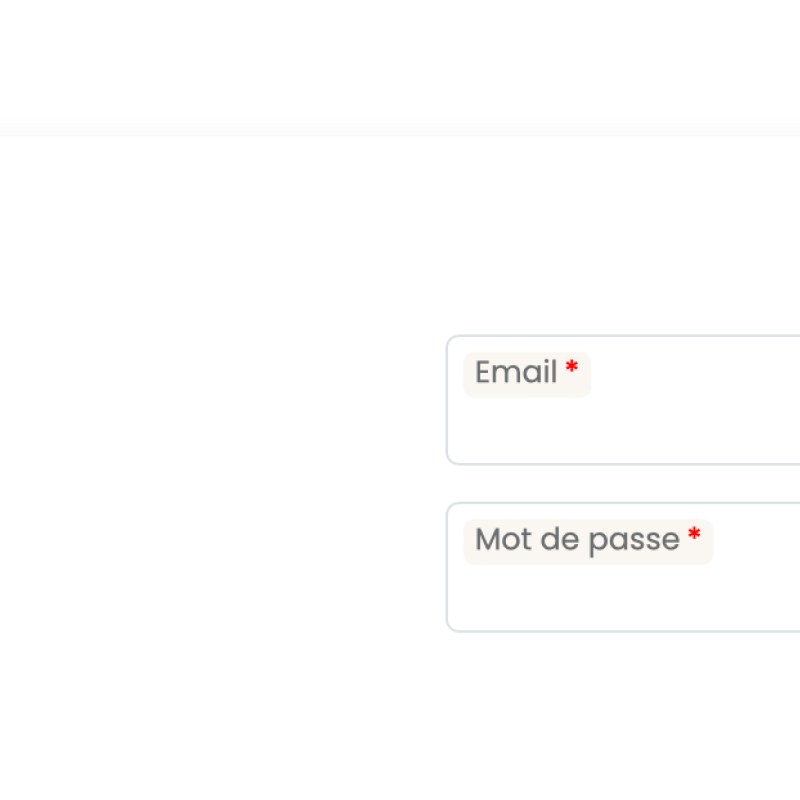Click the blank white header bar

[400, 65]
